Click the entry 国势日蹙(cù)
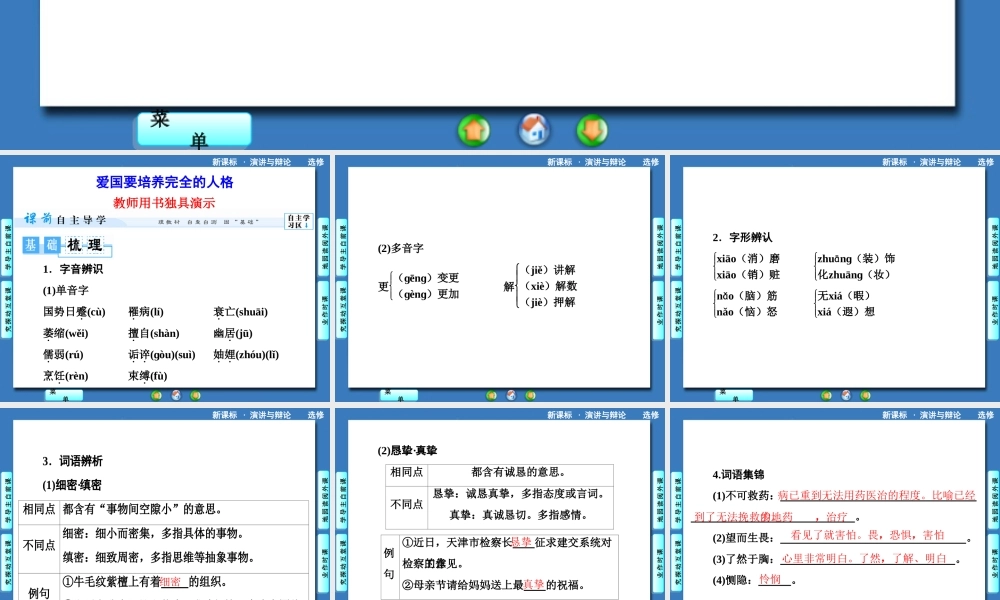This screenshot has height=600, width=1000. coord(74,312)
